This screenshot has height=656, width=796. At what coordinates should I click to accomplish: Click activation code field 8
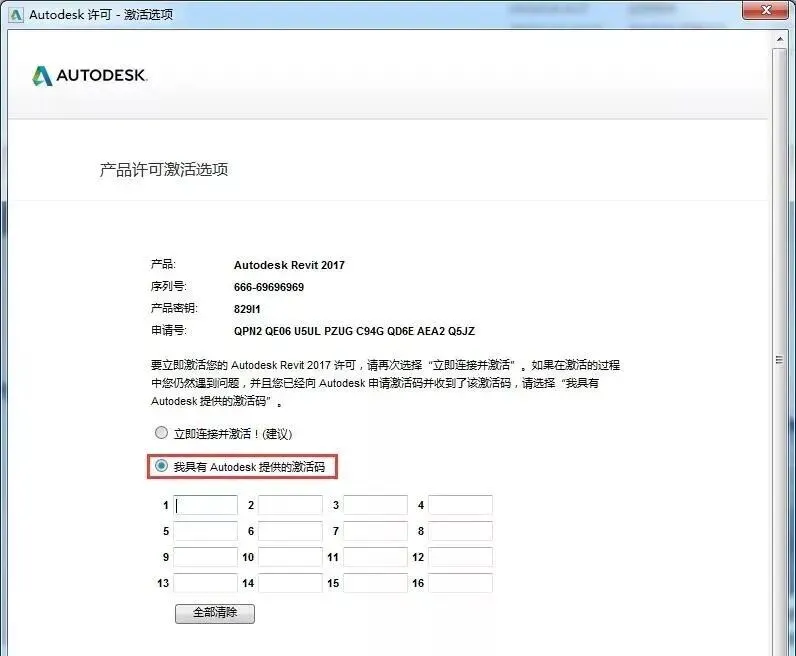(x=460, y=531)
